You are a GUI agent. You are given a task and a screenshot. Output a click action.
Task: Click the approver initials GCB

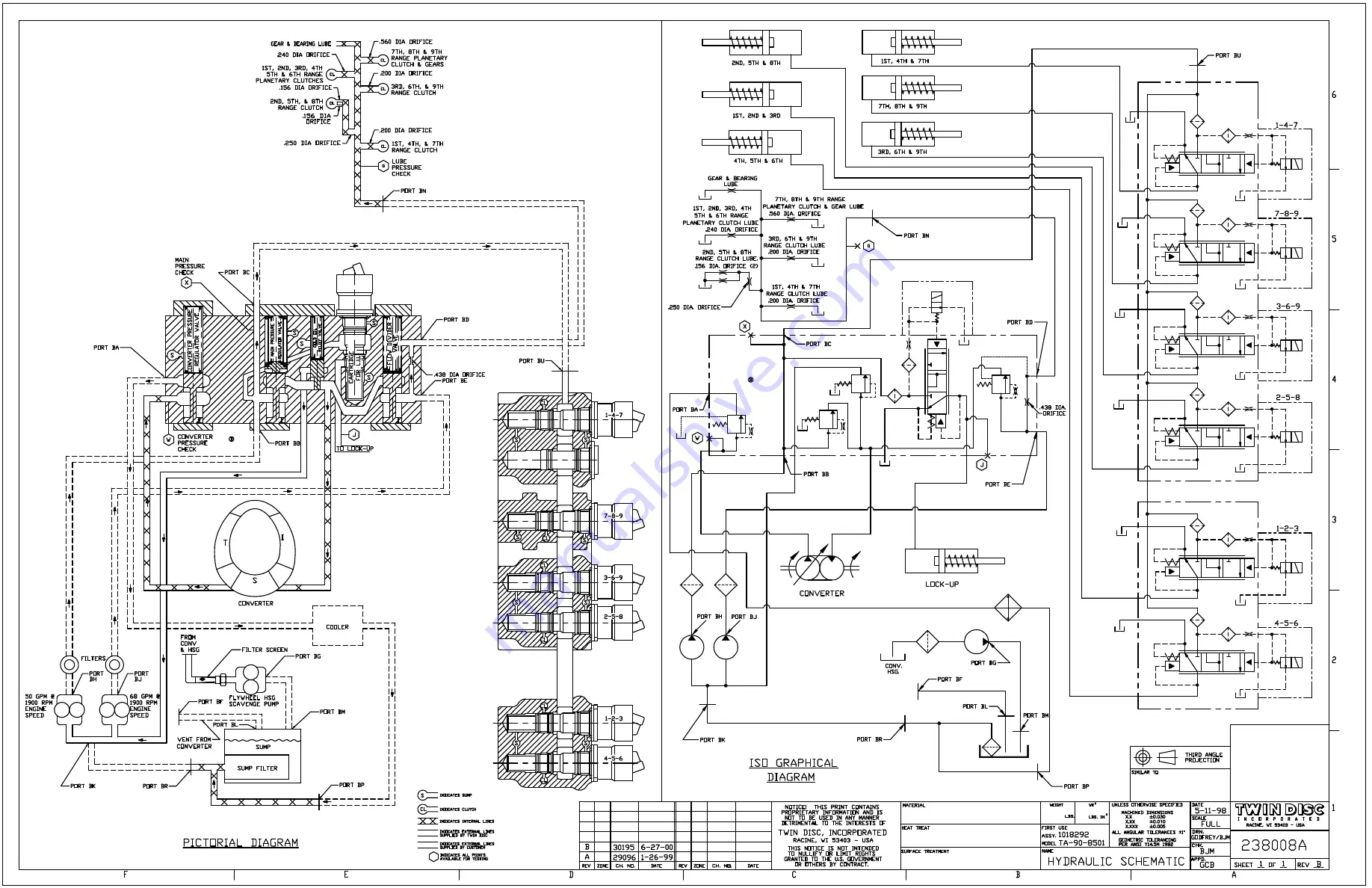[x=1207, y=865]
